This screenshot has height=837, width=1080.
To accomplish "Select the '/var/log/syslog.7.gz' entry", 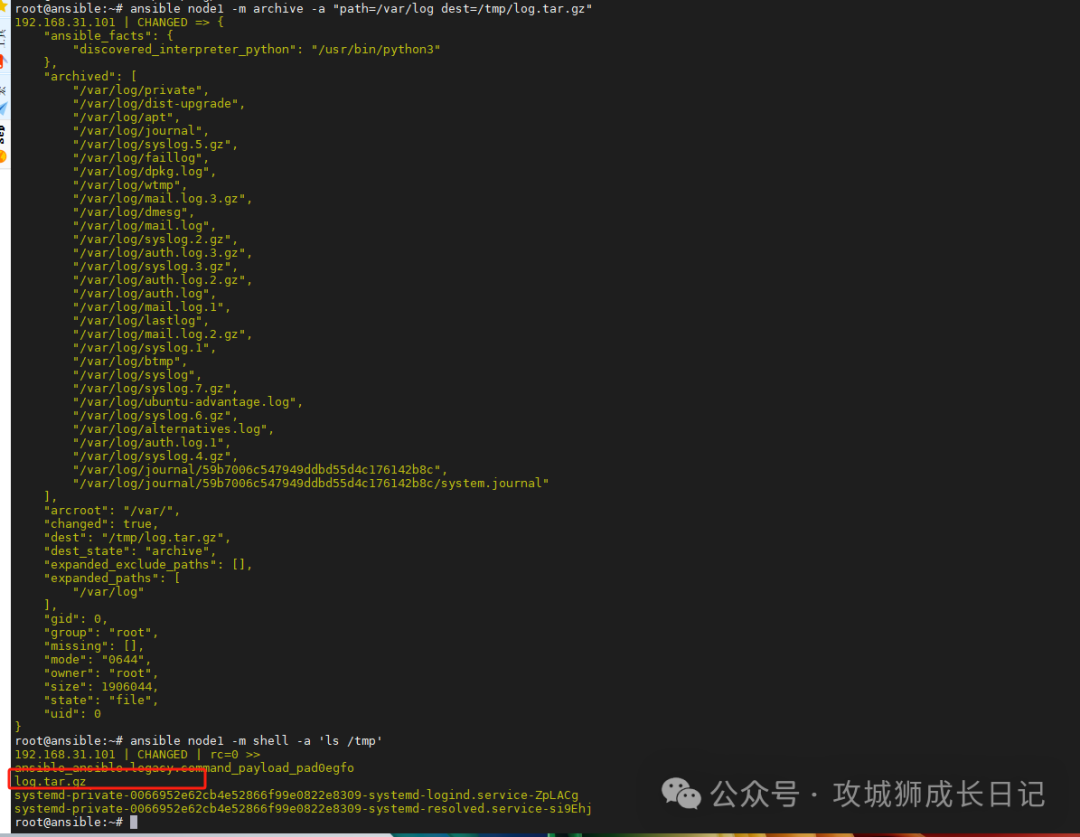I will coord(155,389).
